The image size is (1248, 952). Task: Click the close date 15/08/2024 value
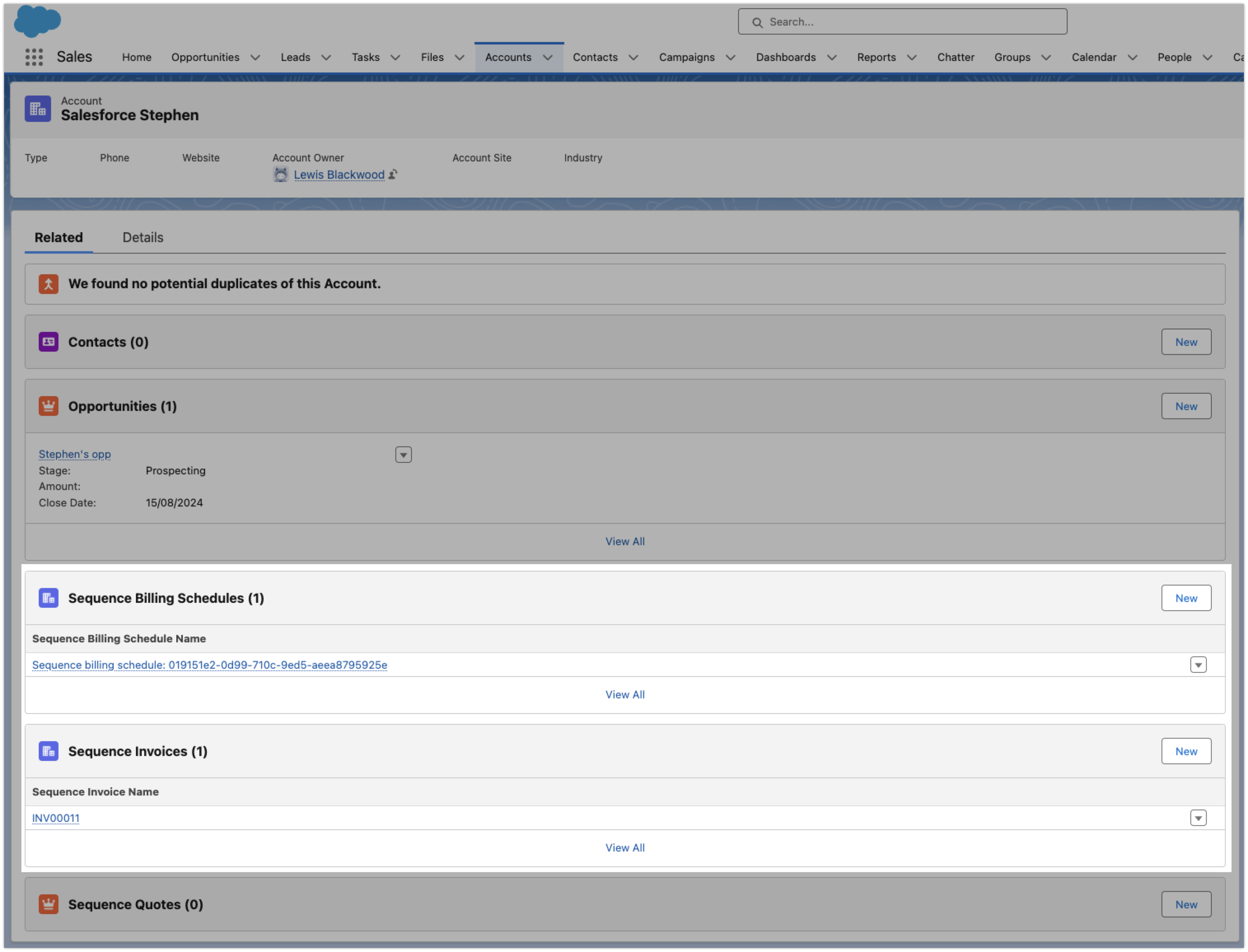coord(174,503)
